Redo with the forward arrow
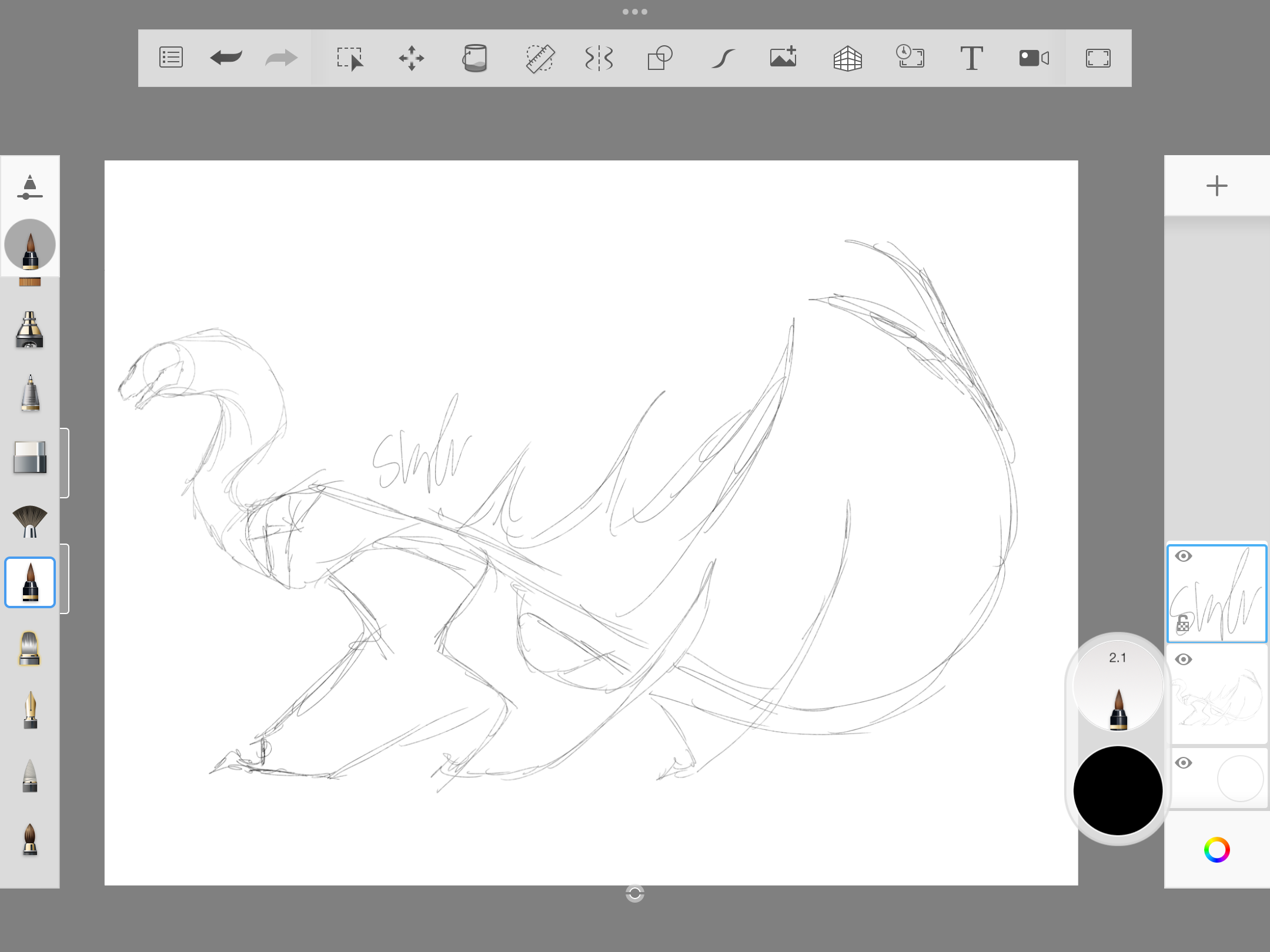 tap(281, 58)
